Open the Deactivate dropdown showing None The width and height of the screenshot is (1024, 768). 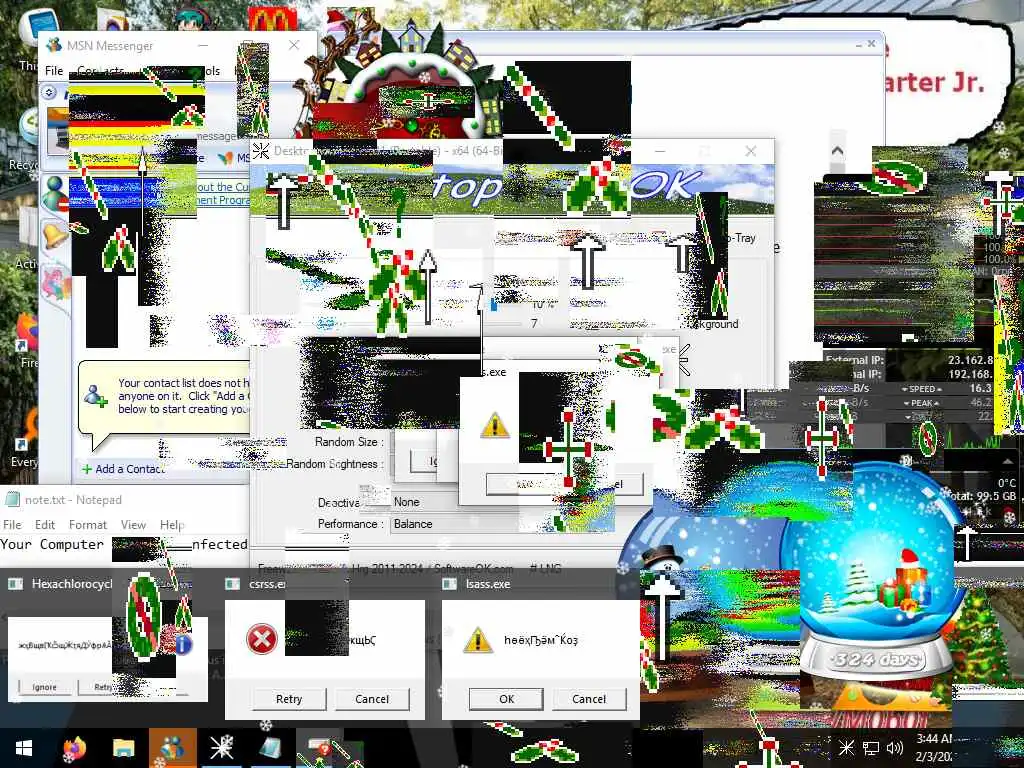click(x=456, y=502)
